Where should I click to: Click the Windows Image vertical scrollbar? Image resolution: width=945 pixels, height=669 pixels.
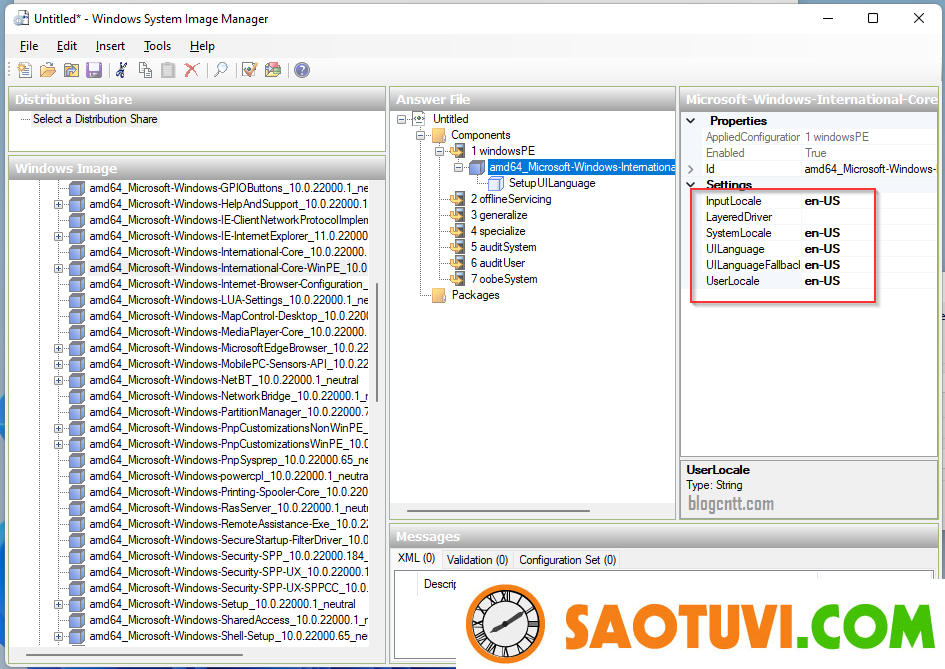[x=377, y=342]
